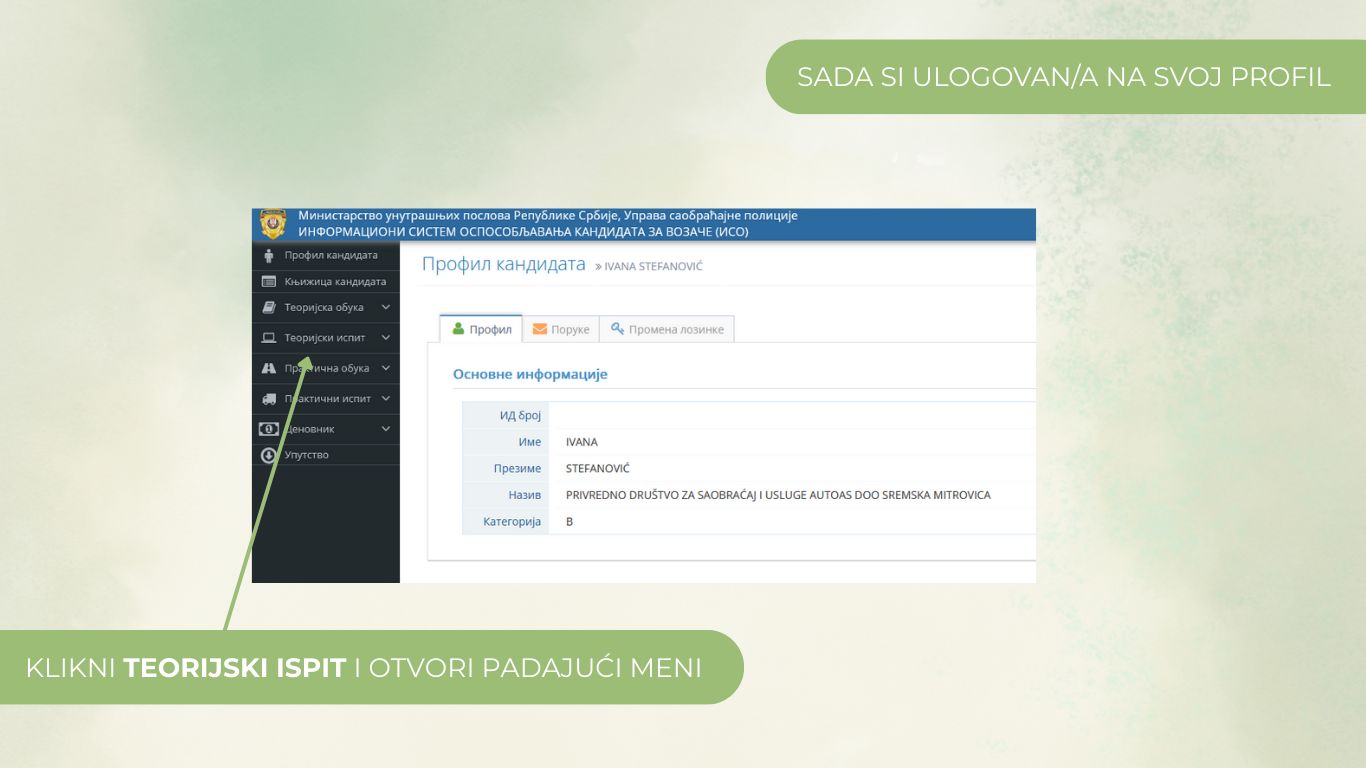The width and height of the screenshot is (1366, 768).
Task: Click the card icon beside Књижица кандидата
Action: point(269,282)
